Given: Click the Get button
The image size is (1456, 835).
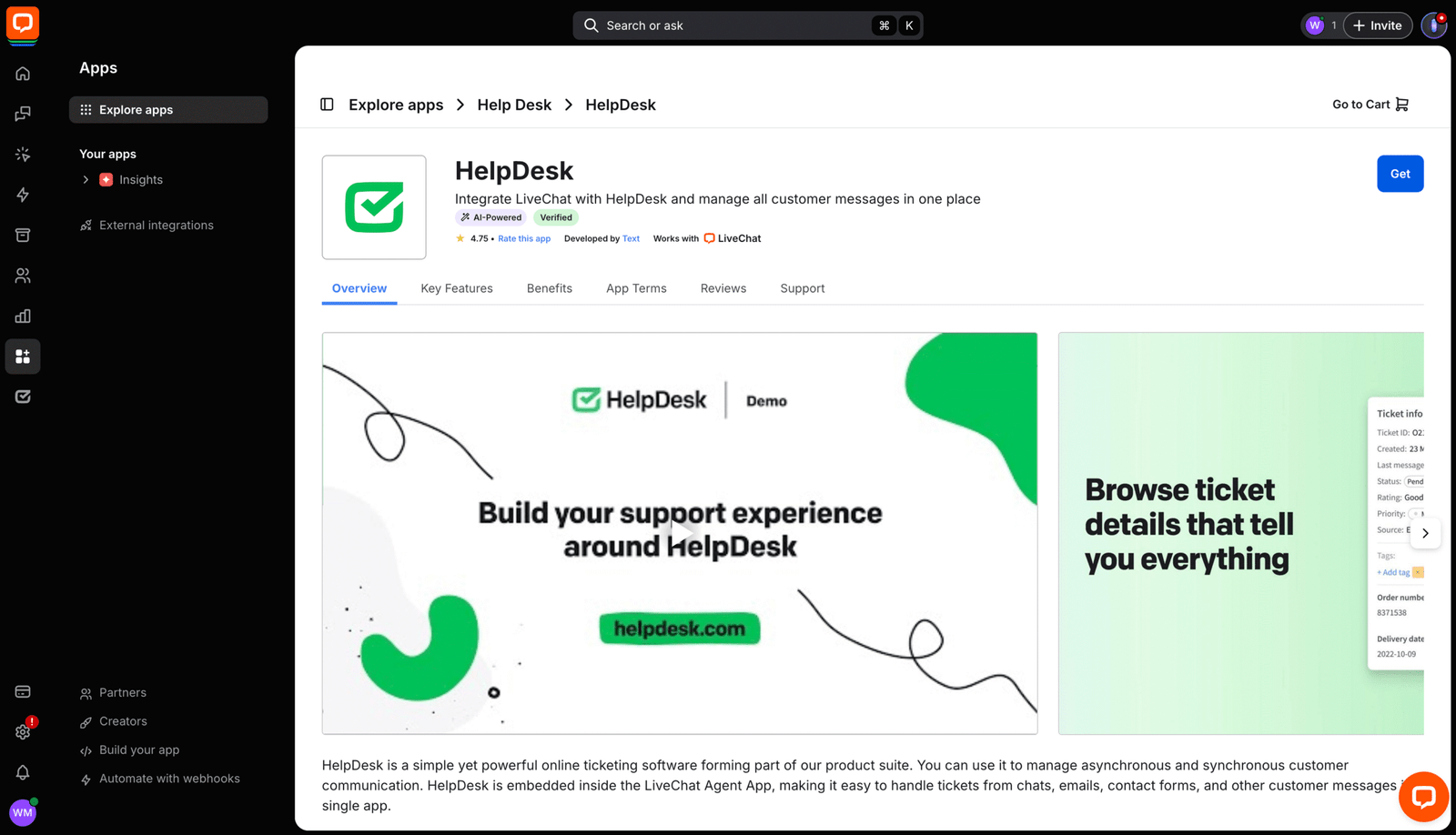Looking at the screenshot, I should pos(1400,174).
